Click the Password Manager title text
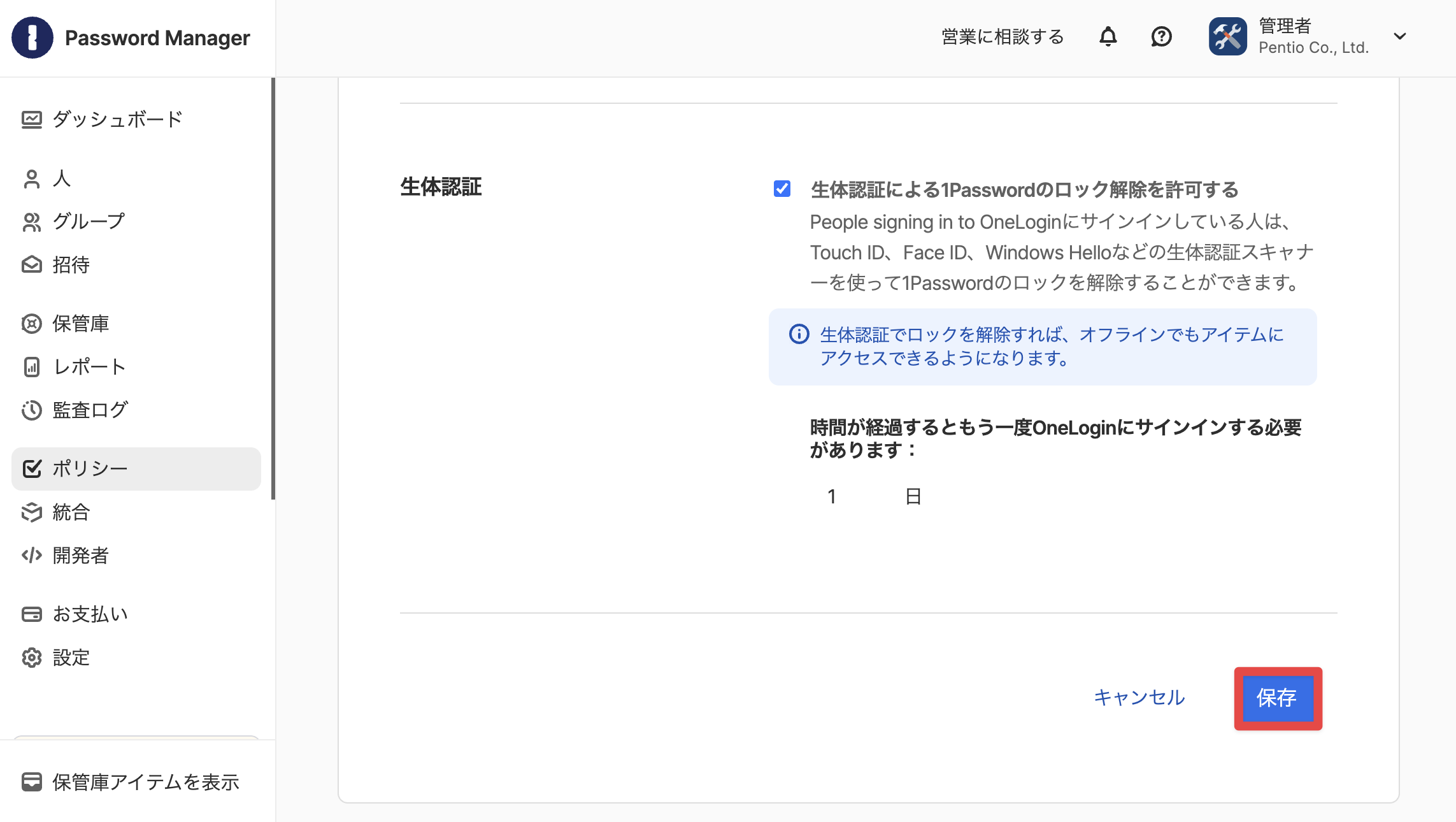This screenshot has width=1456, height=822. [x=157, y=38]
